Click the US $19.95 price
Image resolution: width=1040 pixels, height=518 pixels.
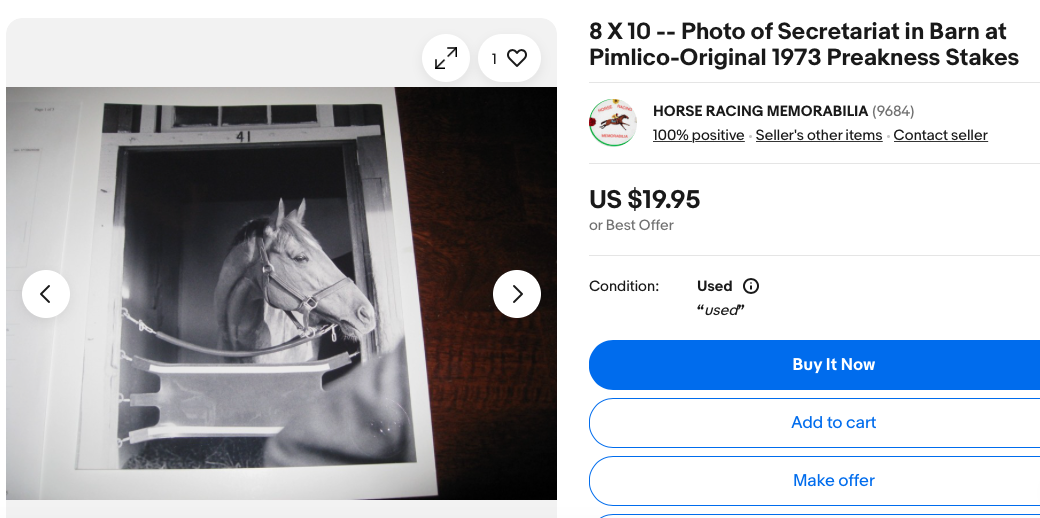tap(645, 200)
